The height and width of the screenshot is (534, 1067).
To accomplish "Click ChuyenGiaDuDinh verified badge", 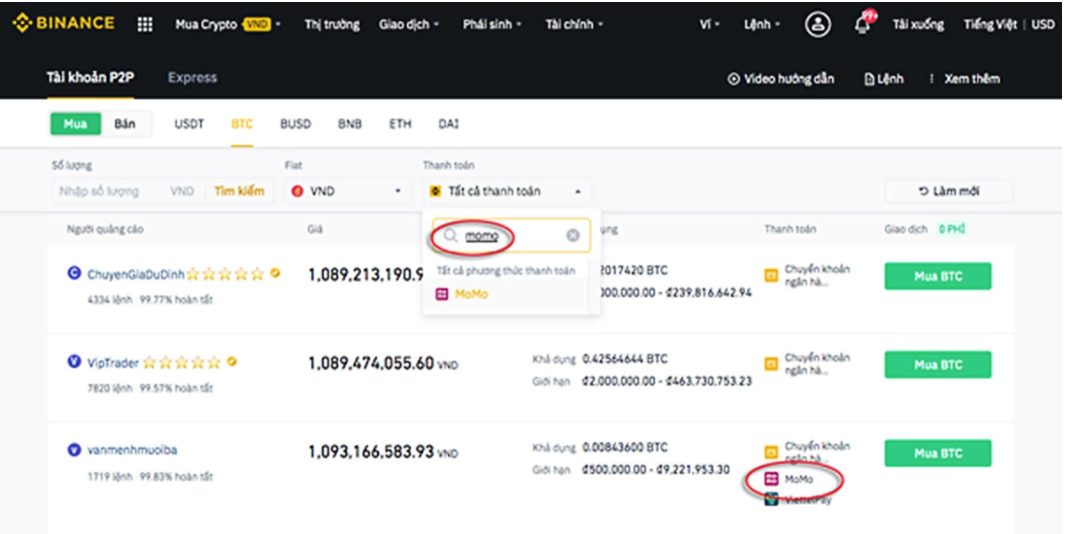I will (x=275, y=273).
